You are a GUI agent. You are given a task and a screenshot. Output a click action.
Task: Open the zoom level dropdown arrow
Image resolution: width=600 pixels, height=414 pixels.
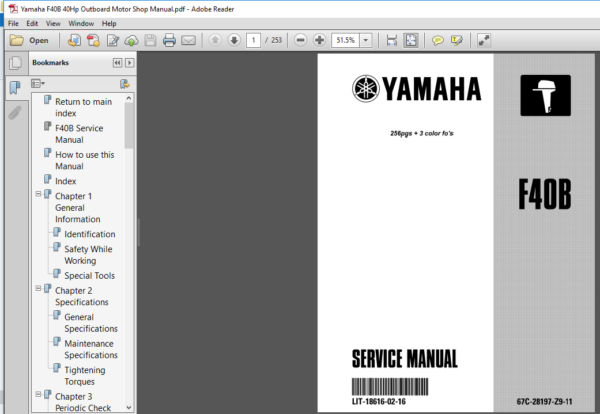pos(366,40)
